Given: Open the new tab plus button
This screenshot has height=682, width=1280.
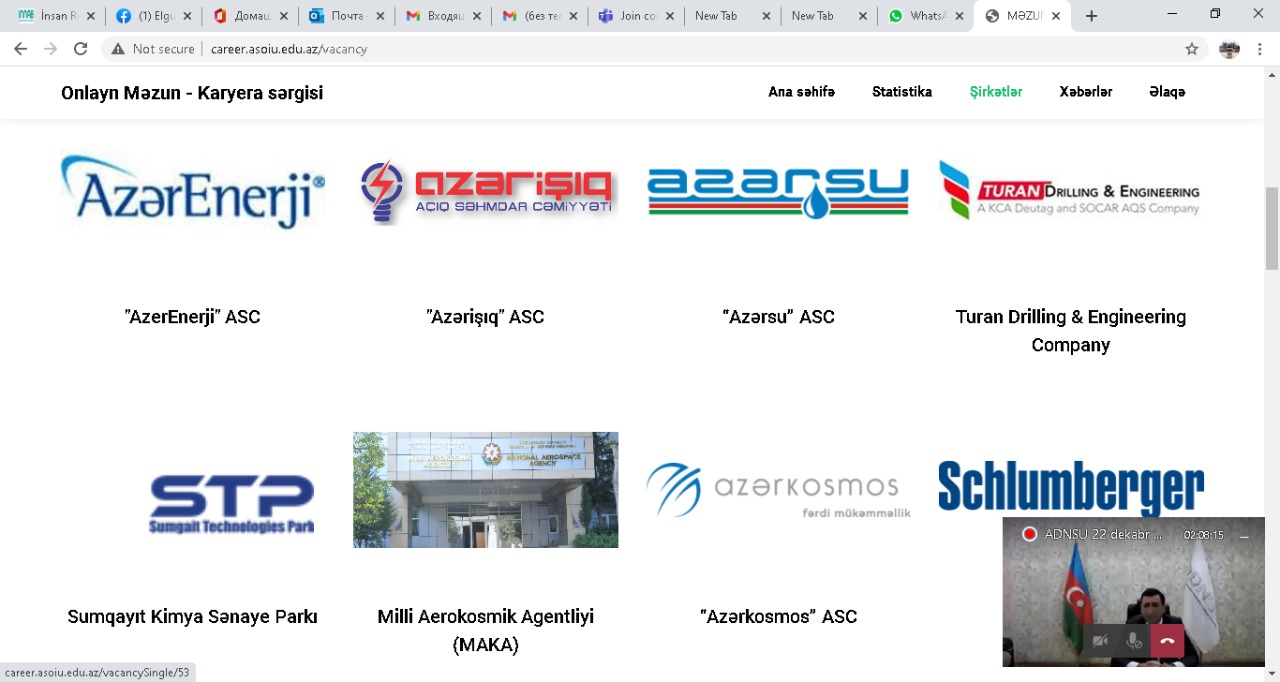Looking at the screenshot, I should [1091, 16].
